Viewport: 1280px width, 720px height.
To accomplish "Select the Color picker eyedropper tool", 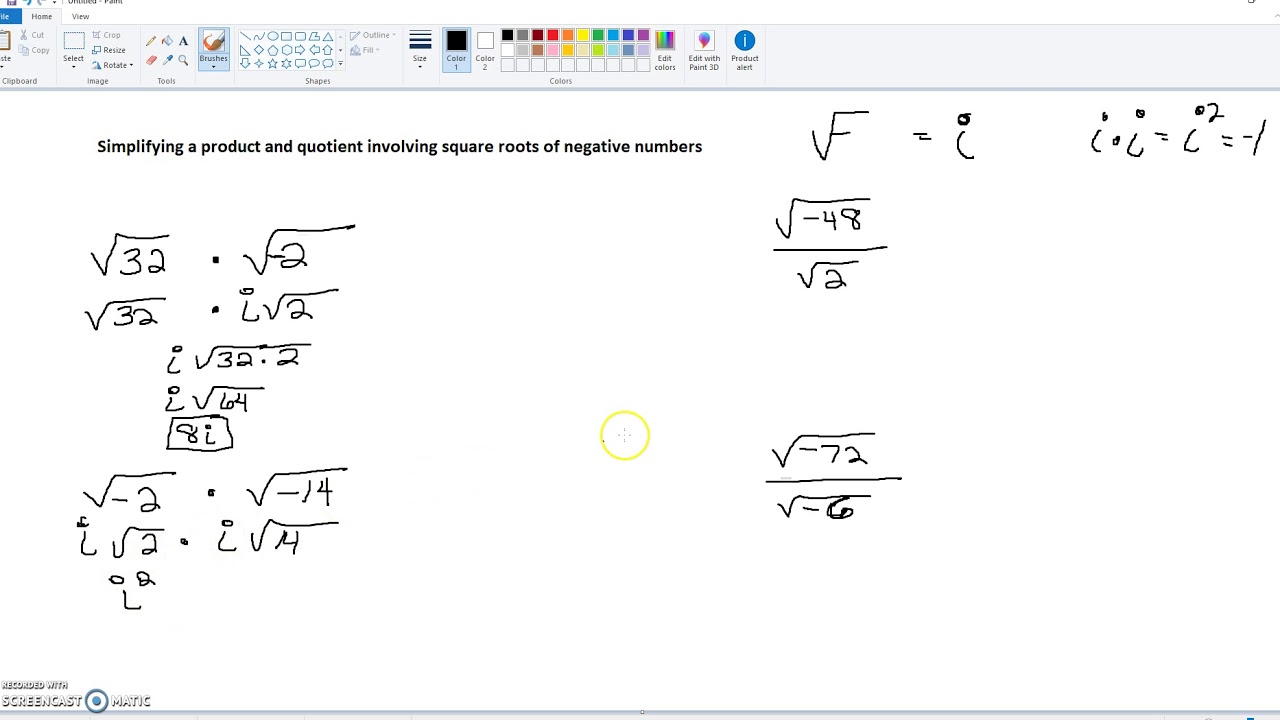I will coord(167,60).
